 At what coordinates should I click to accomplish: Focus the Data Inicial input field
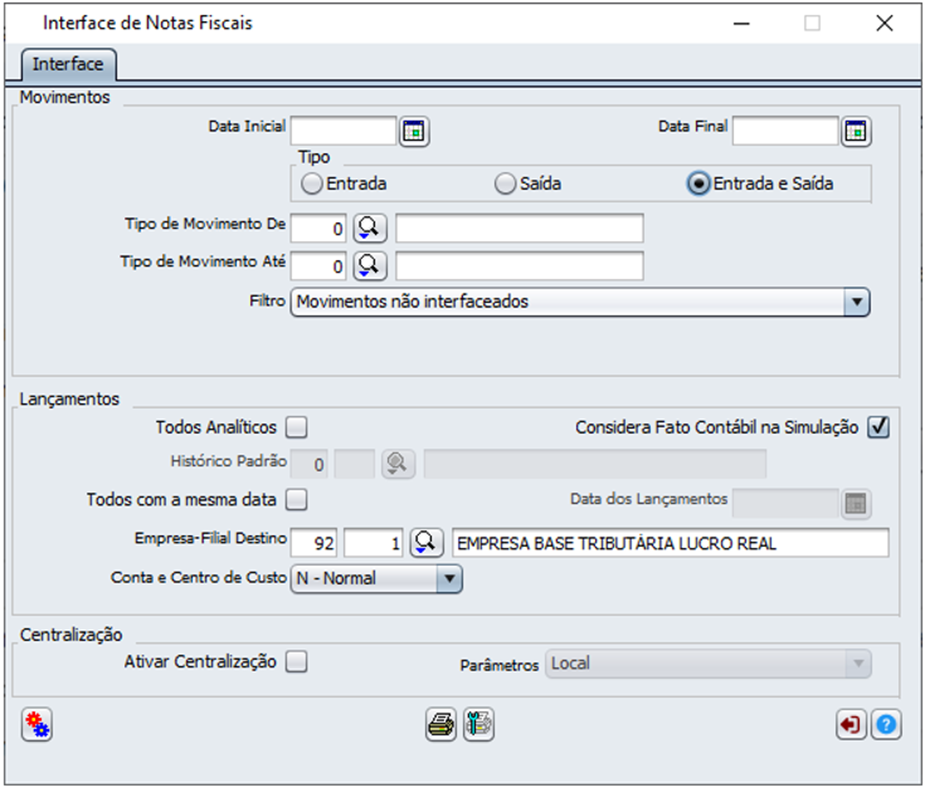point(343,131)
